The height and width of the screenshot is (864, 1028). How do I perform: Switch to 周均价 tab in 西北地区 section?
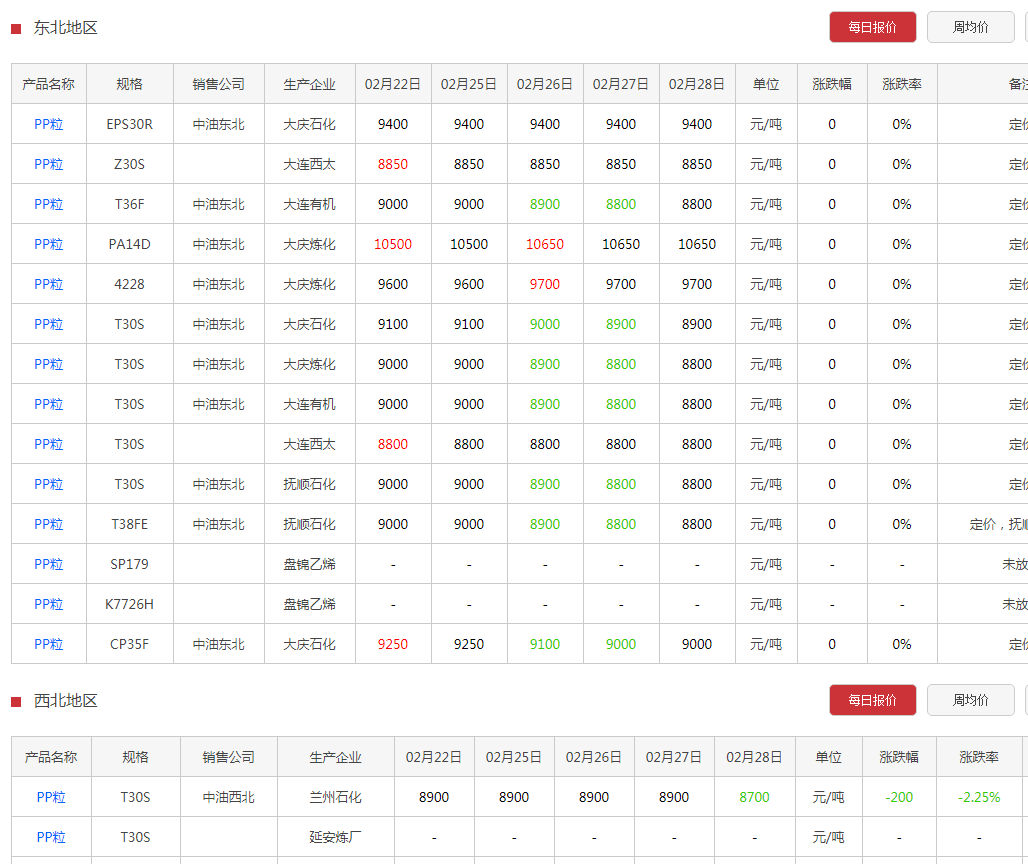point(970,700)
